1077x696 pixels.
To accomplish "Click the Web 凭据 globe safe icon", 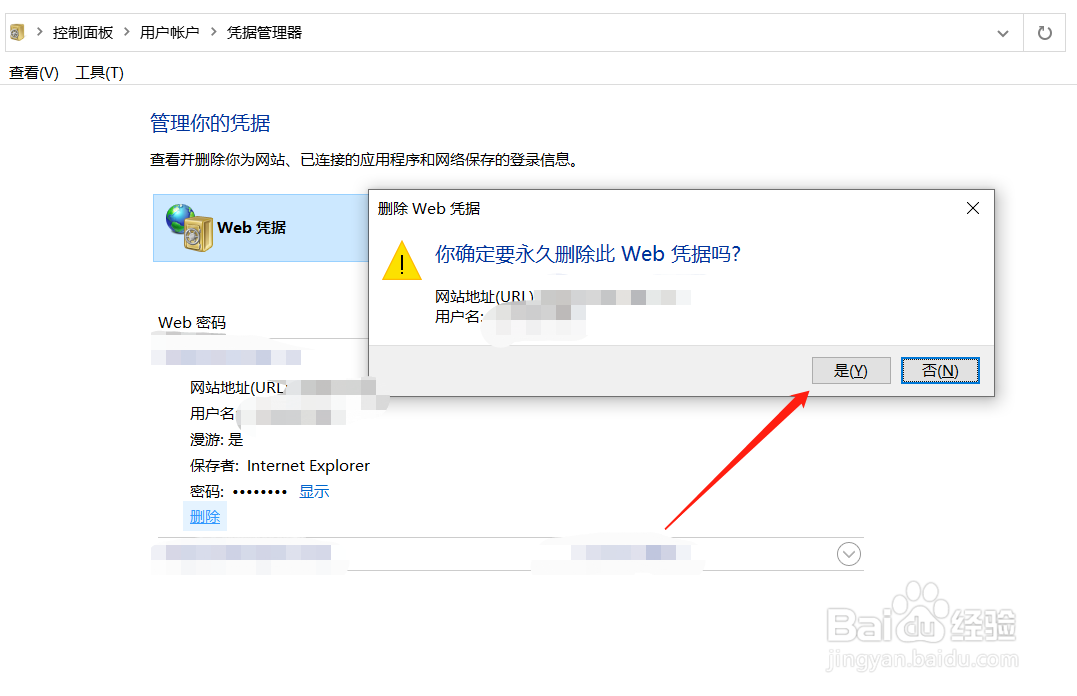I will [x=189, y=227].
